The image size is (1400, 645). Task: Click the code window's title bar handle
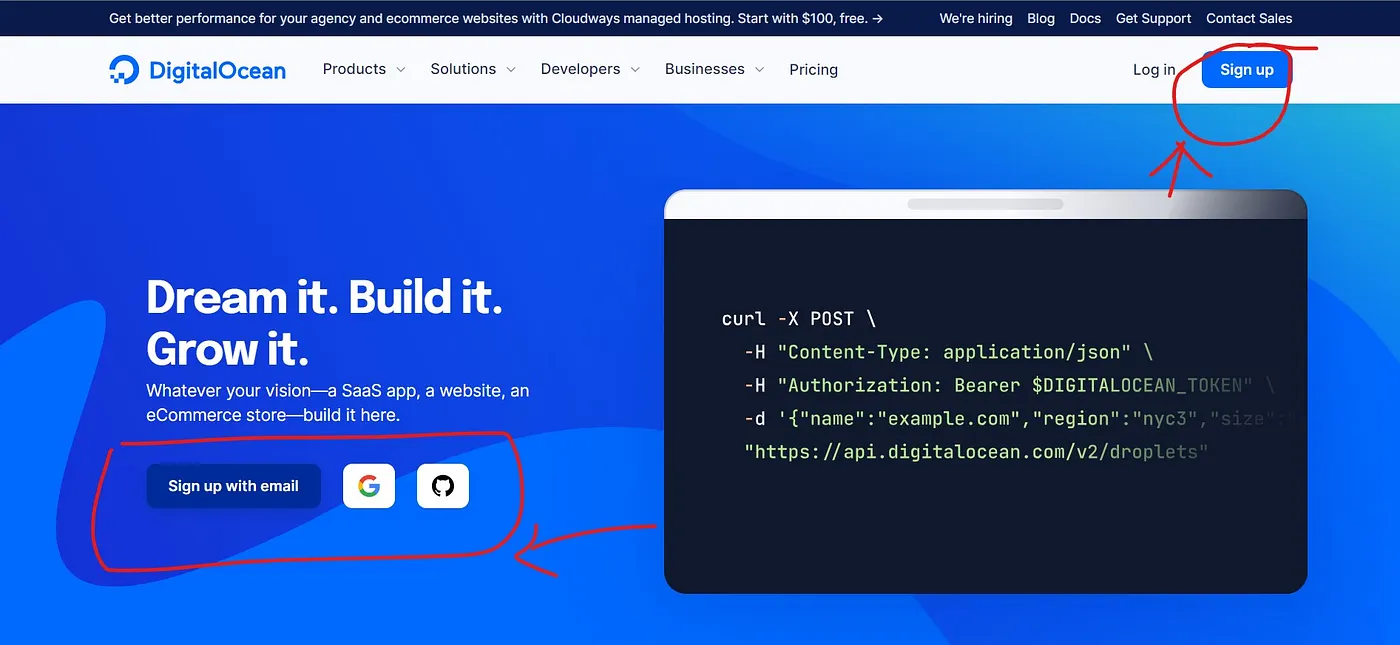pos(985,204)
